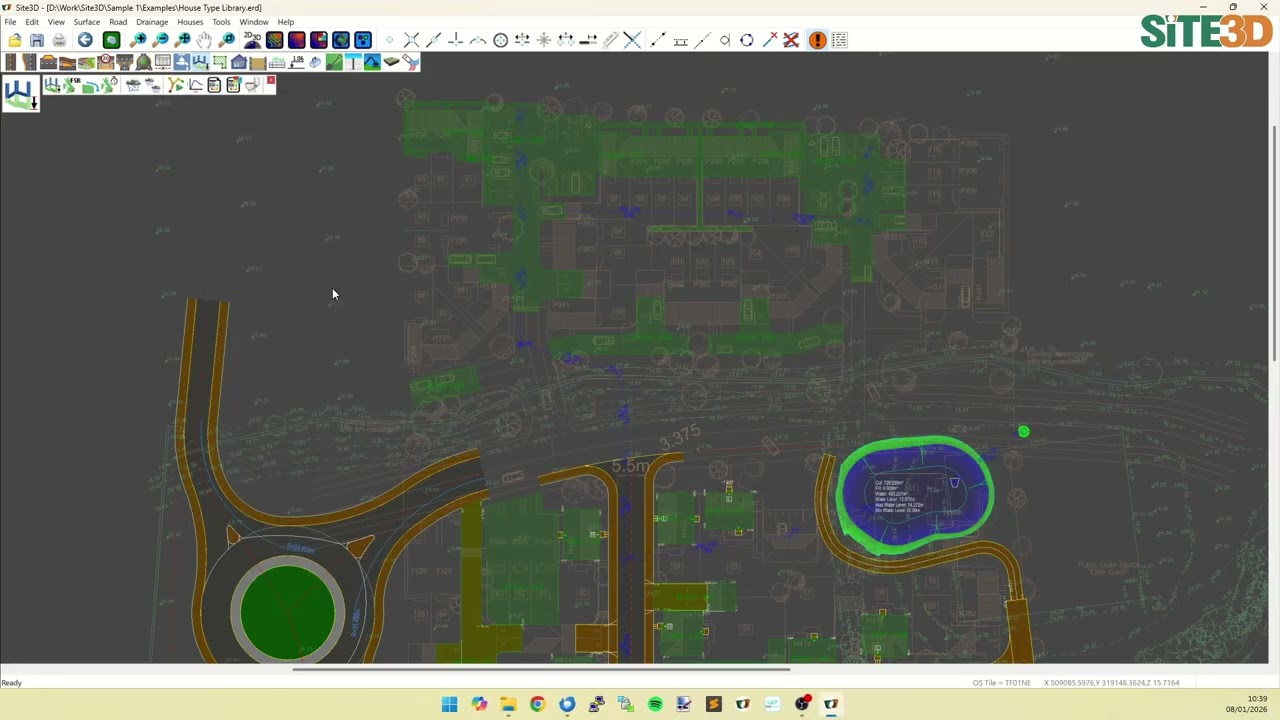1280x720 pixels.
Task: Open the File menu
Action: click(10, 22)
